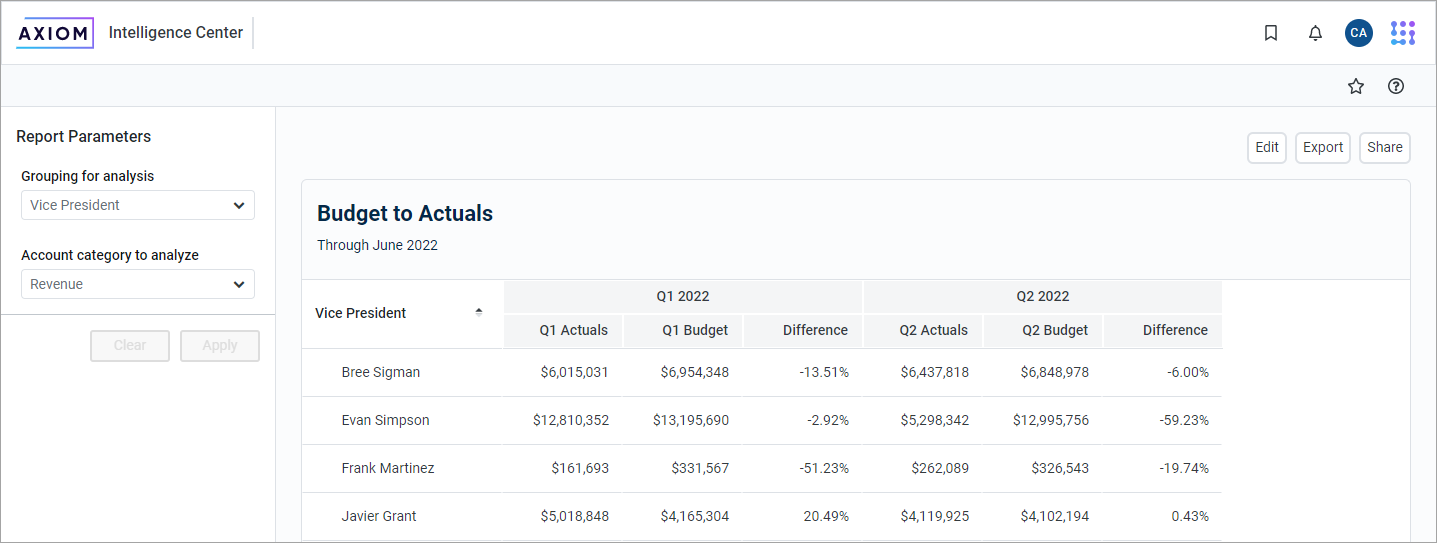Open the help question mark icon
Viewport: 1437px width, 543px height.
click(1396, 86)
